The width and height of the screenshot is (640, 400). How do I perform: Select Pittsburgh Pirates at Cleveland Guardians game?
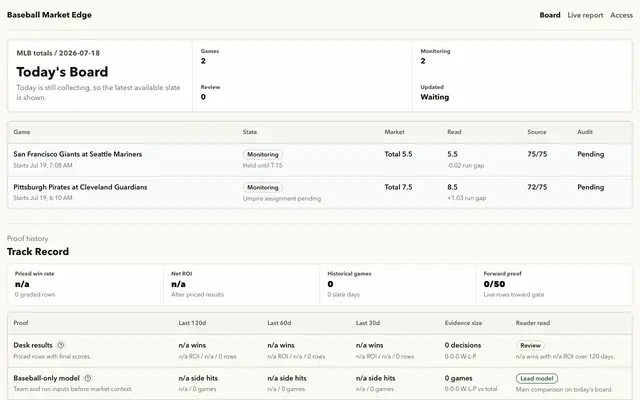pos(80,187)
